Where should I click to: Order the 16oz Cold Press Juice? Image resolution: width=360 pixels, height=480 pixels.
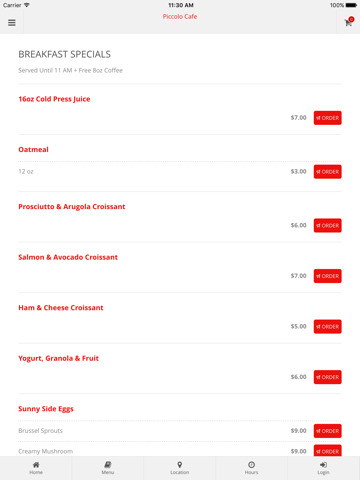327,118
